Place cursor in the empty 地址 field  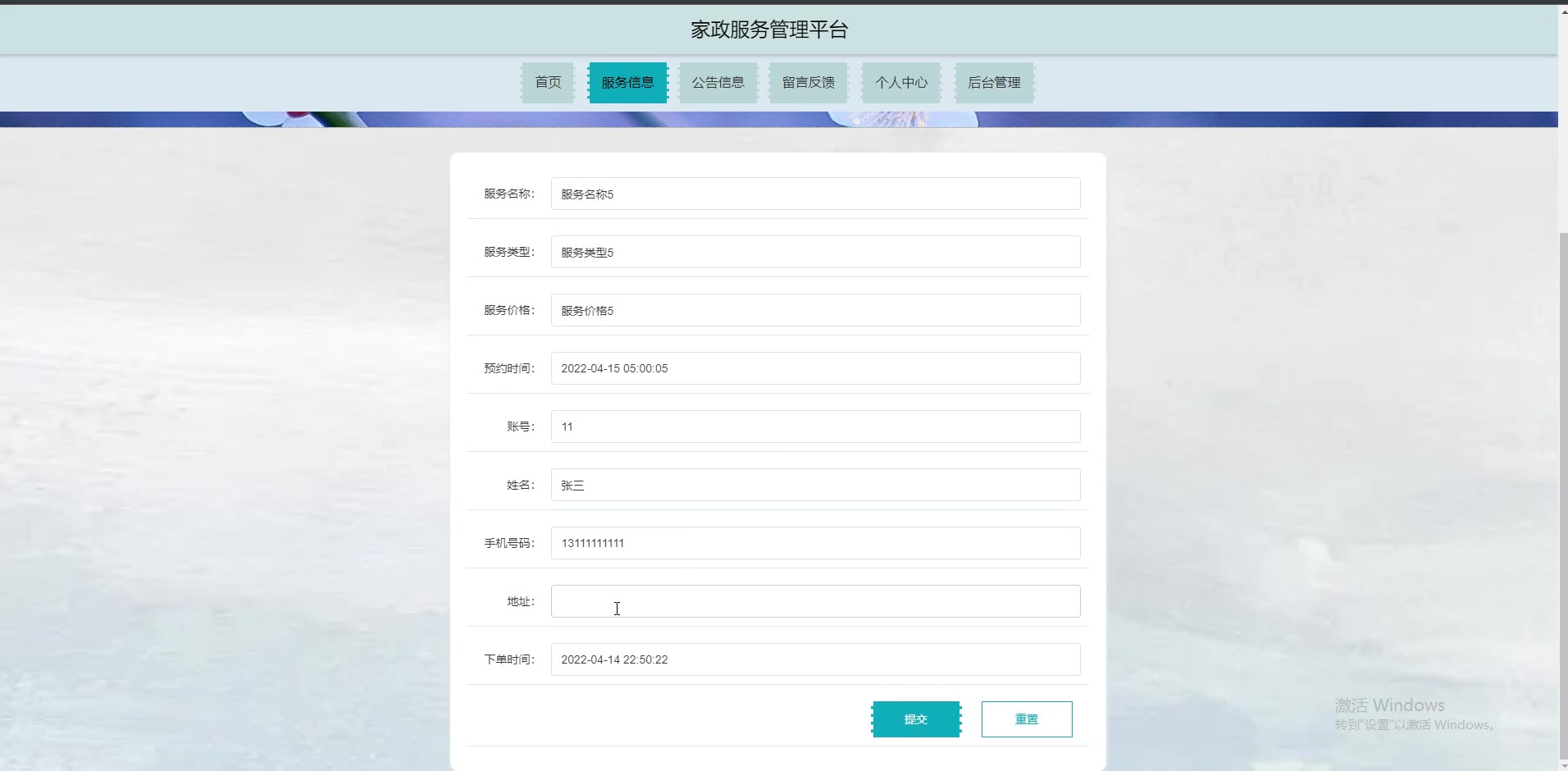pos(815,602)
